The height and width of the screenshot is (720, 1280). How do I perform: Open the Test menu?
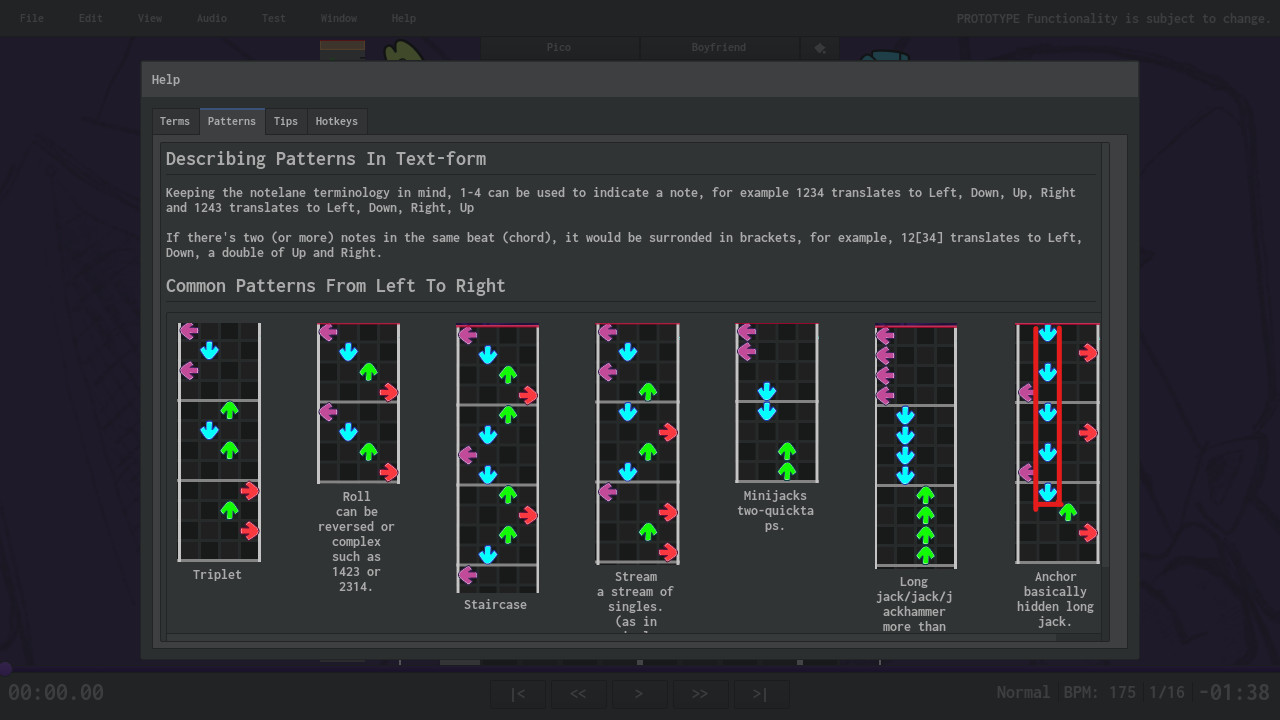(273, 18)
